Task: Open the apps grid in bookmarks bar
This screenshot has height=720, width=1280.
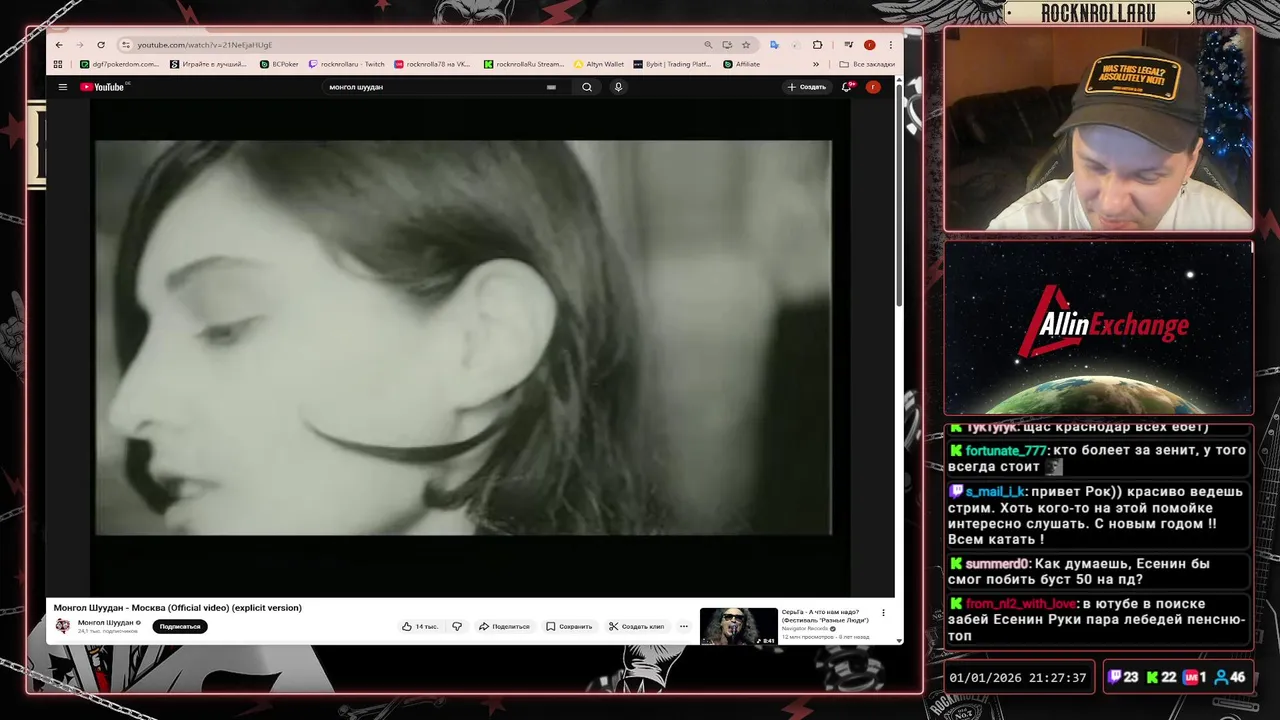Action: click(x=57, y=64)
